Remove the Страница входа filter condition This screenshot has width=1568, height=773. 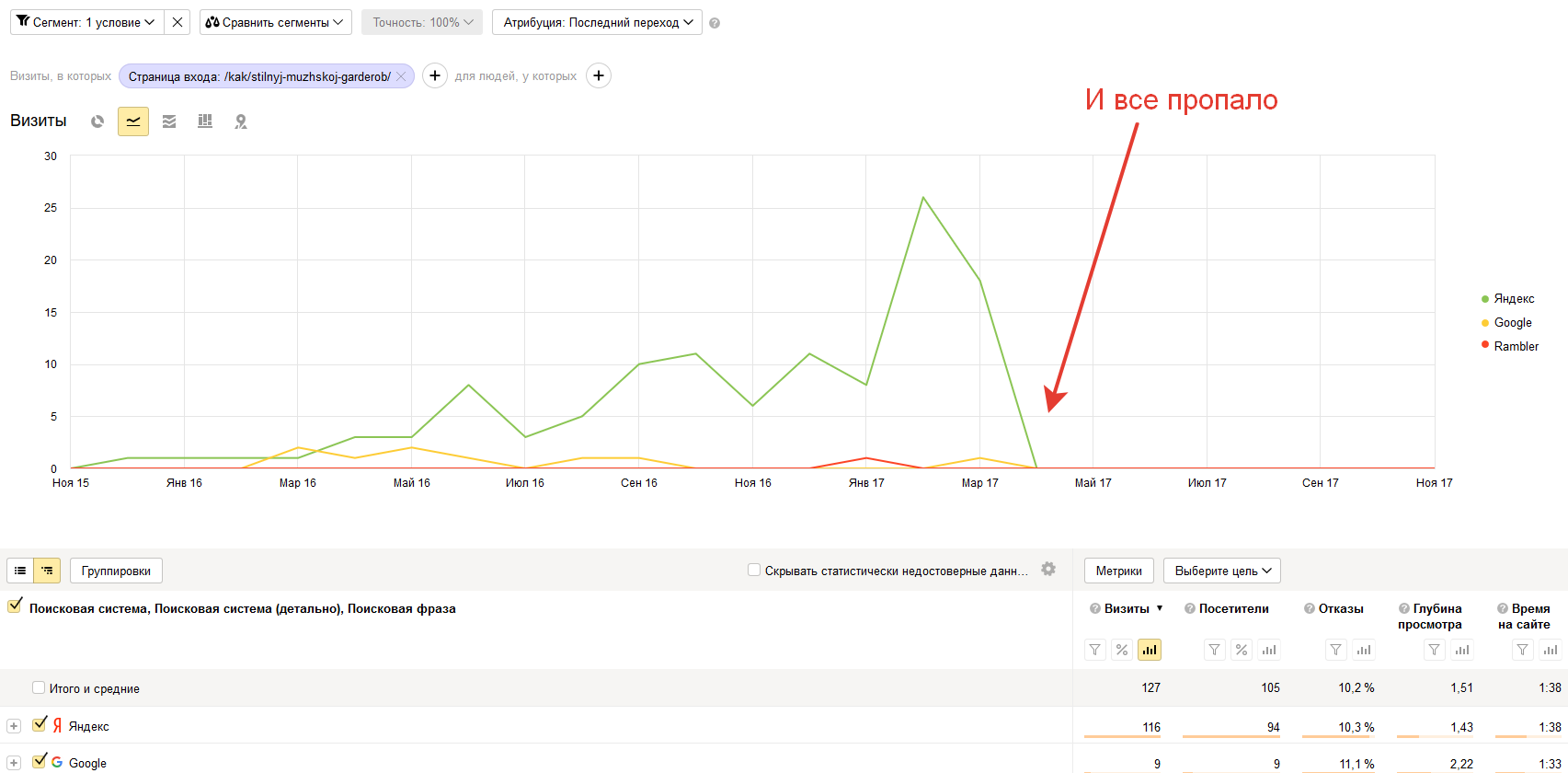click(x=401, y=76)
